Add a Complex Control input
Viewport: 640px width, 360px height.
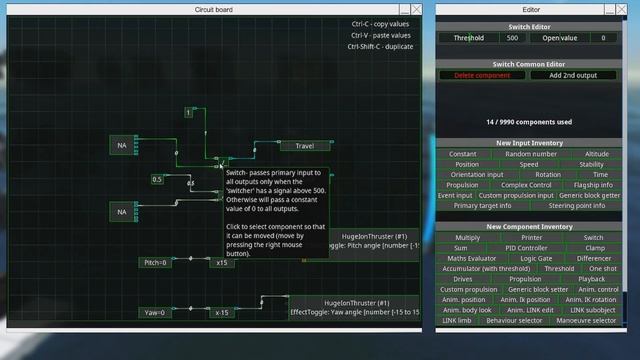(x=526, y=185)
